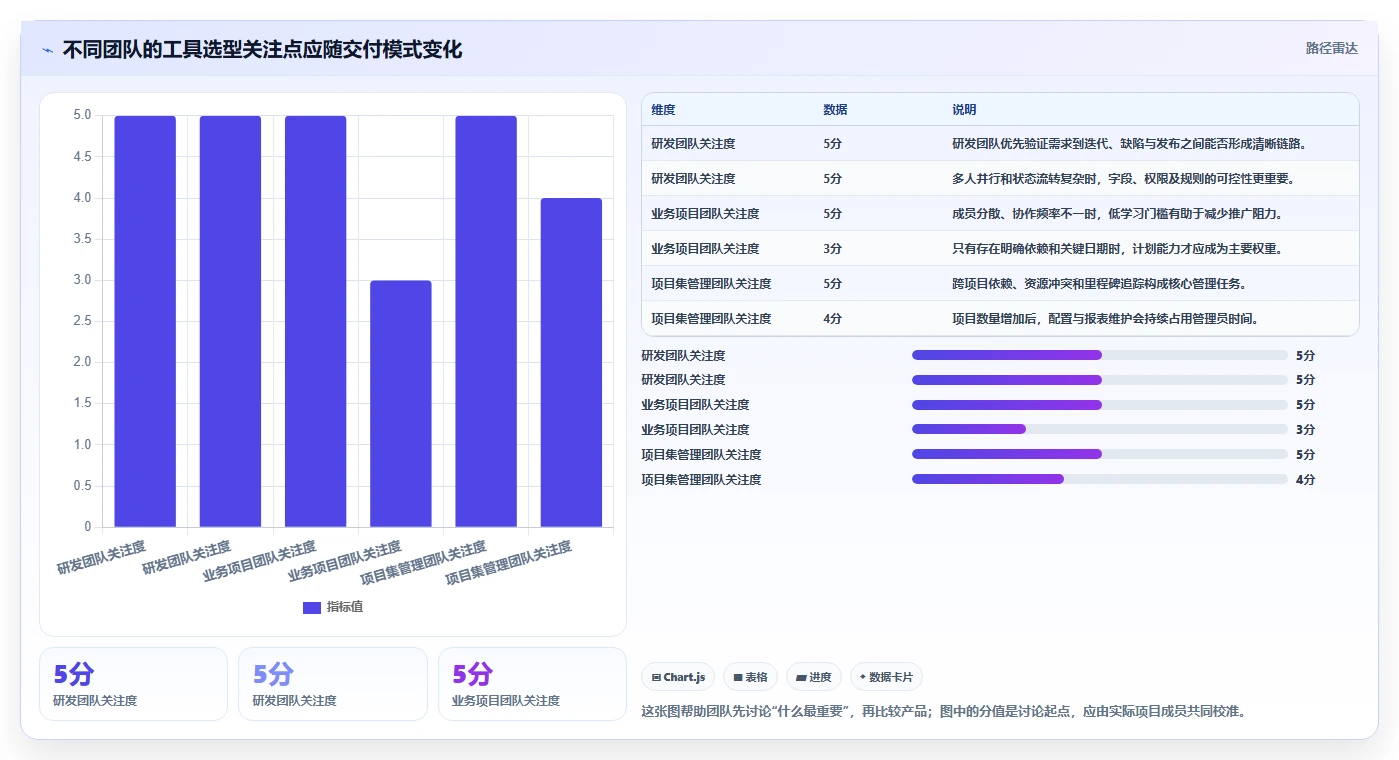Click the dark-indigo 5分 研发团队关注度 data card

click(x=133, y=684)
